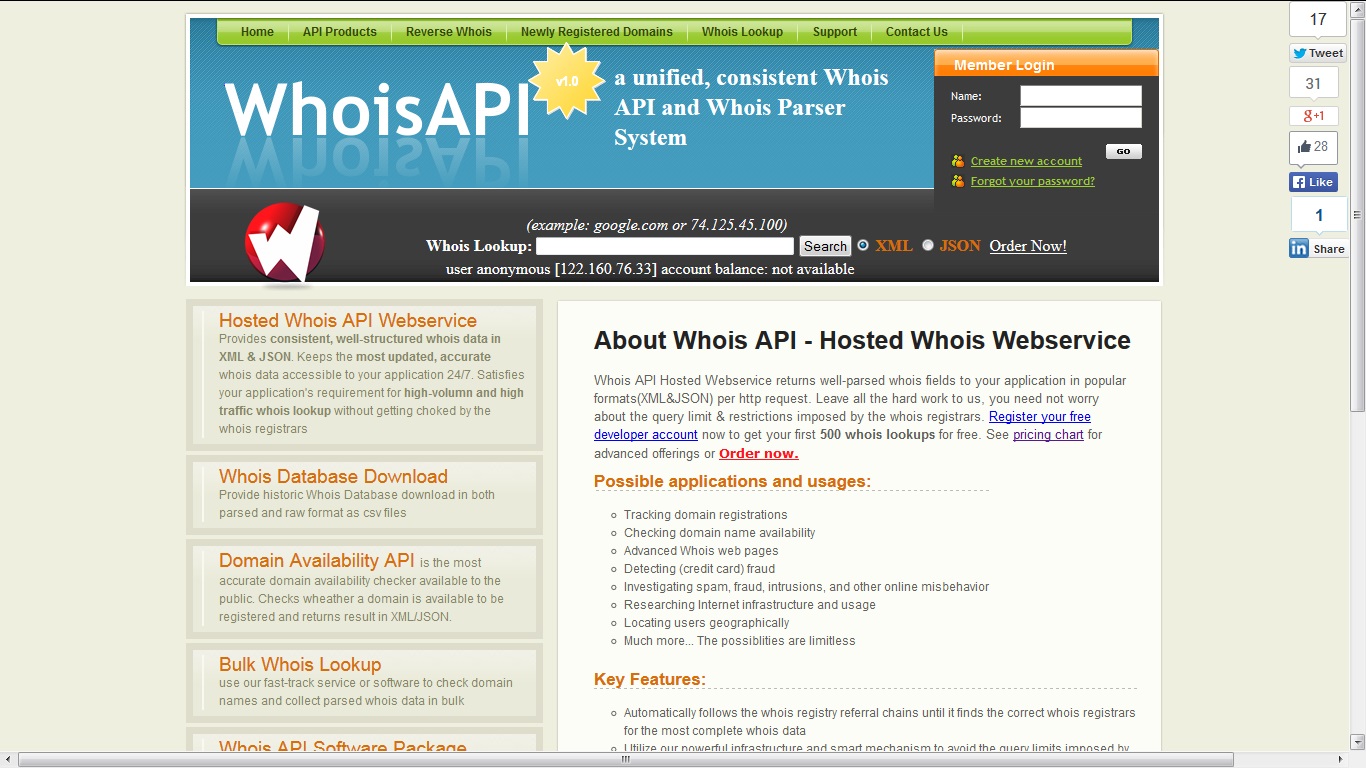Click the 'Detecting (credit card) fraud' list item
1366x768 pixels.
[700, 569]
